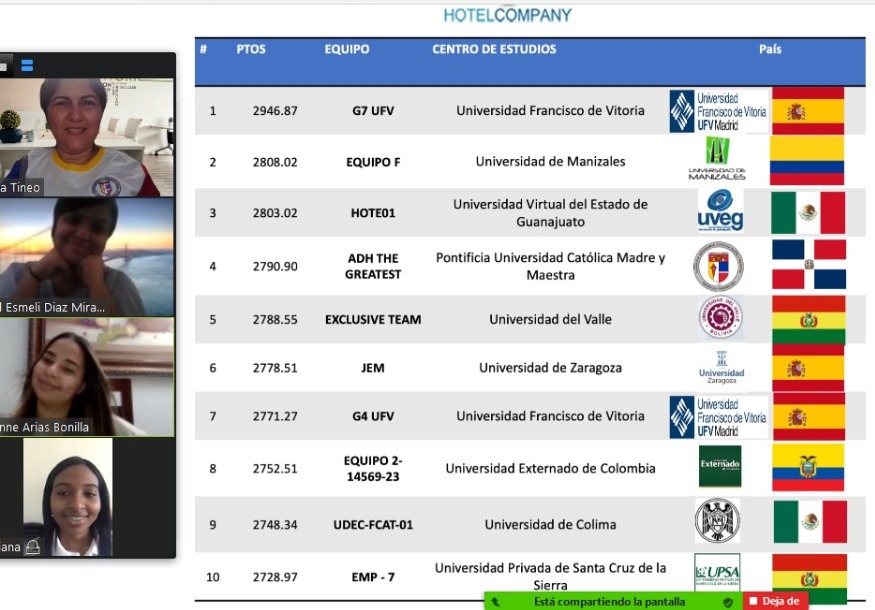Select the bottom participant video thumbnail
This screenshot has width=875, height=610.
click(x=68, y=497)
